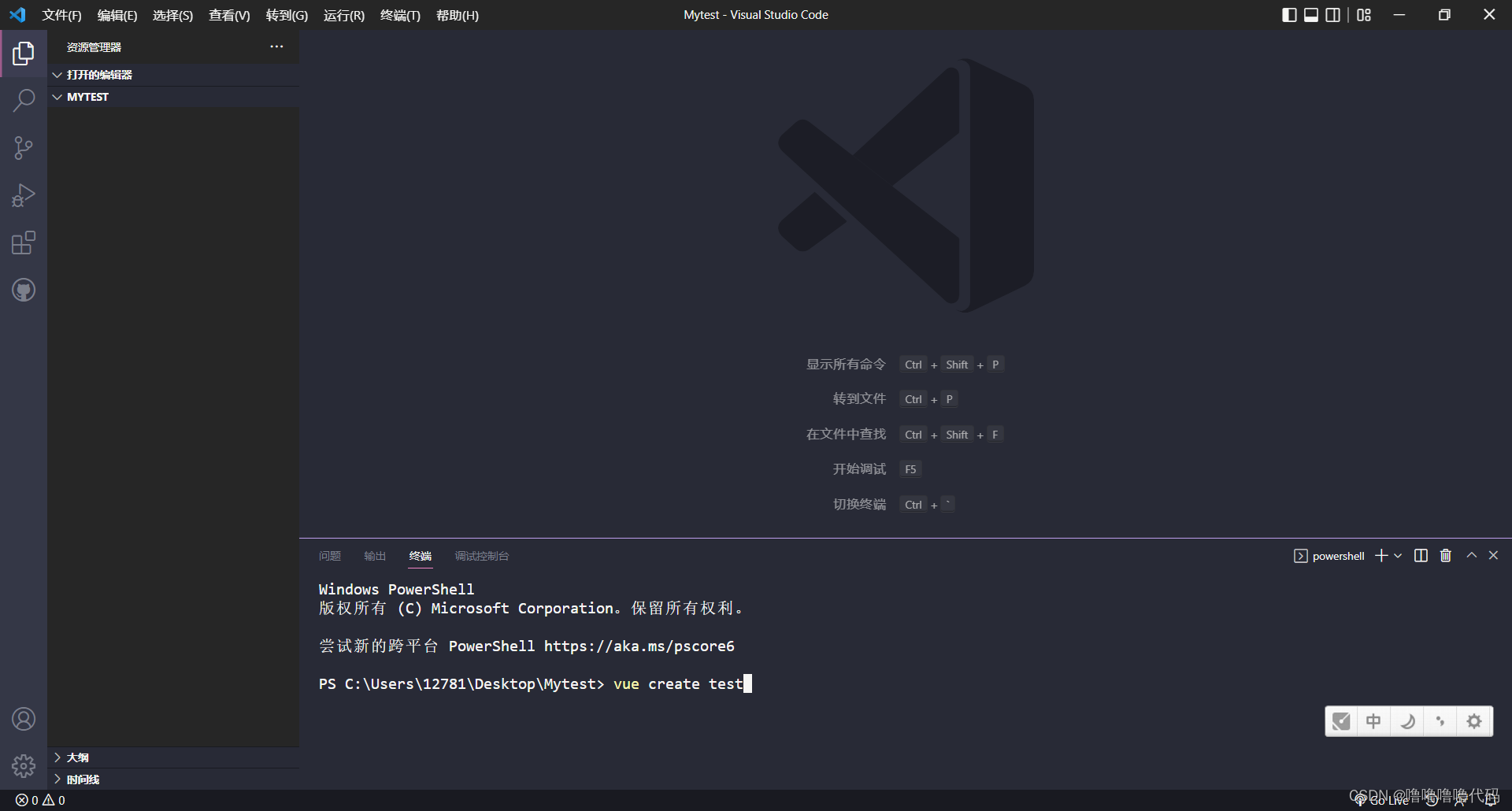Open the 运行(R) menu
Image resolution: width=1512 pixels, height=811 pixels.
(344, 15)
